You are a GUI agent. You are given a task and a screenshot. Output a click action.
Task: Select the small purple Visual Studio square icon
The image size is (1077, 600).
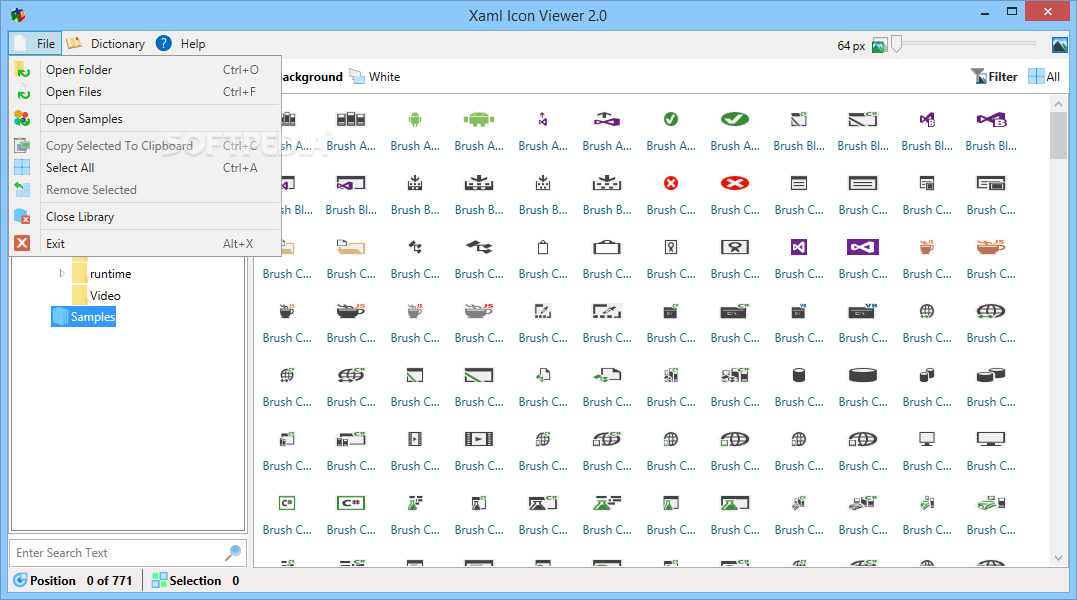point(799,247)
